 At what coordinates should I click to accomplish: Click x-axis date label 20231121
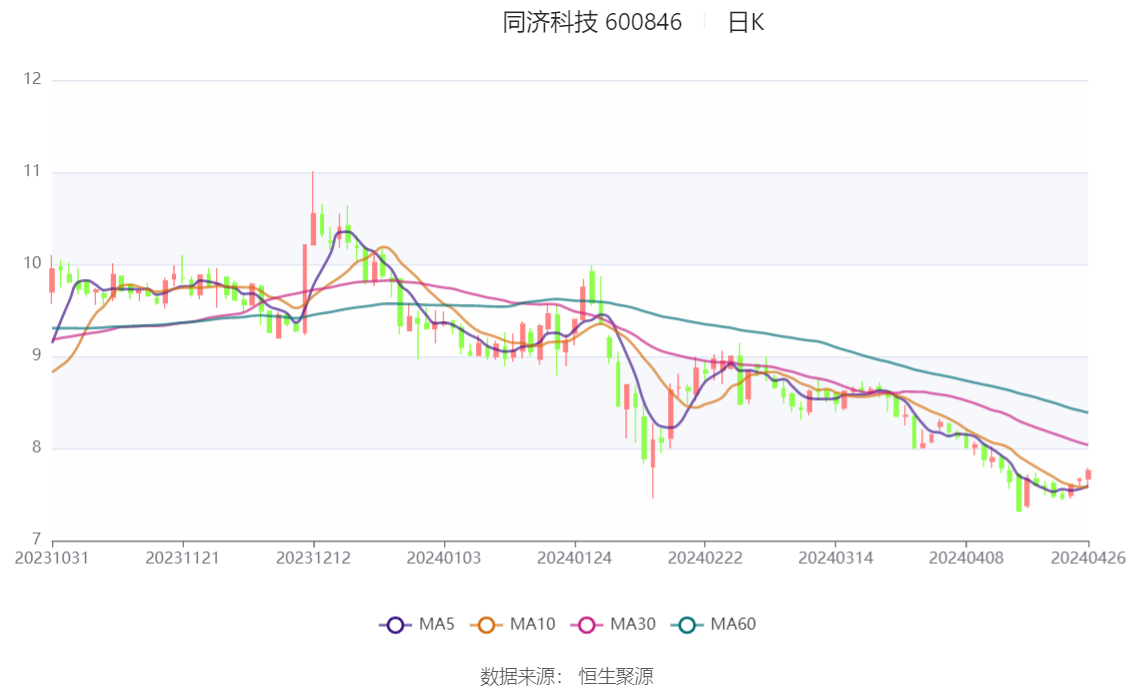pyautogui.click(x=182, y=558)
